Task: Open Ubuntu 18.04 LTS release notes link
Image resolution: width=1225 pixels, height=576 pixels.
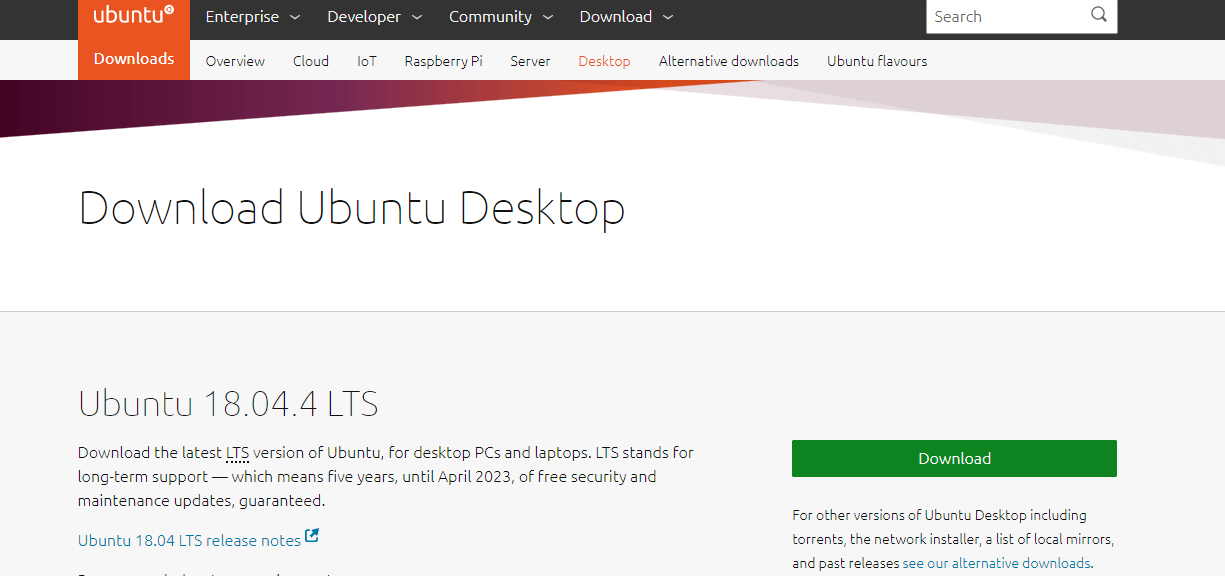Action: (189, 540)
